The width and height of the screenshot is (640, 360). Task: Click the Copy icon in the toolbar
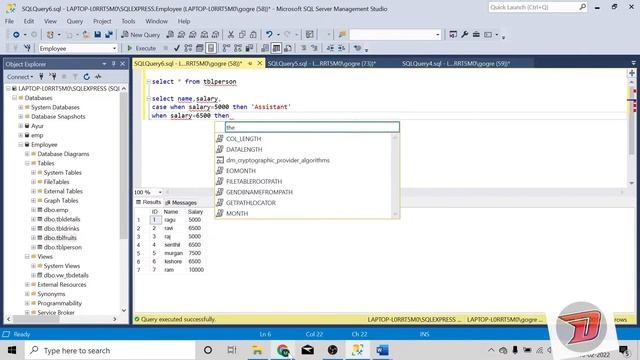point(242,35)
